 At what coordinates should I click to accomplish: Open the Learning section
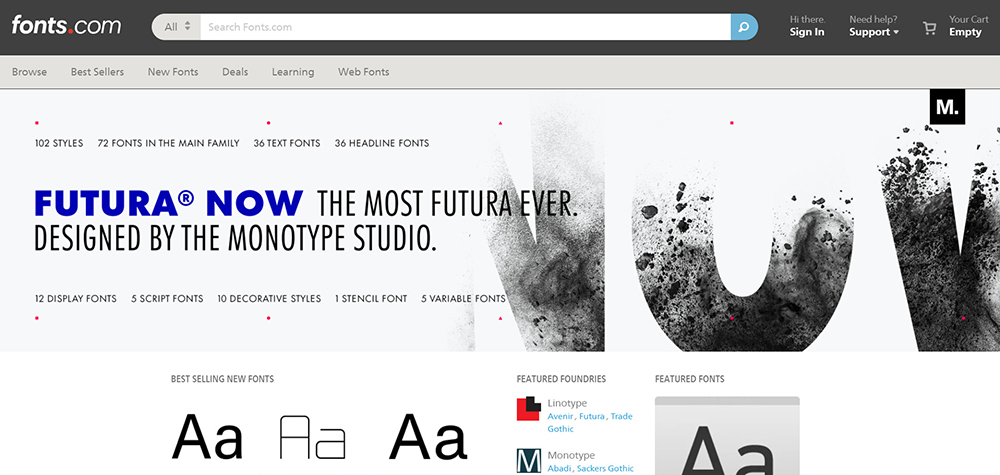pyautogui.click(x=293, y=72)
